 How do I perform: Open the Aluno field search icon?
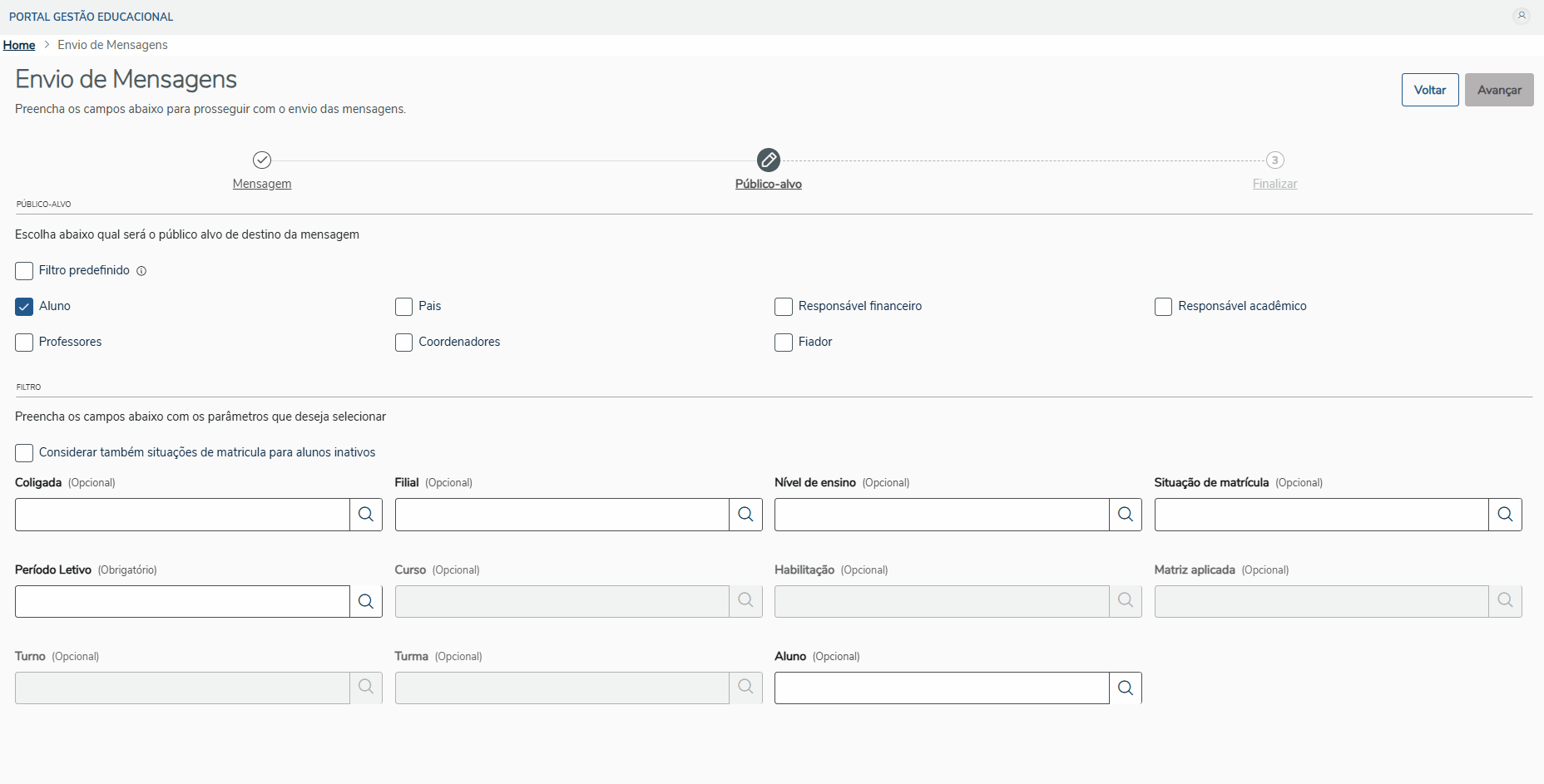coord(1125,688)
